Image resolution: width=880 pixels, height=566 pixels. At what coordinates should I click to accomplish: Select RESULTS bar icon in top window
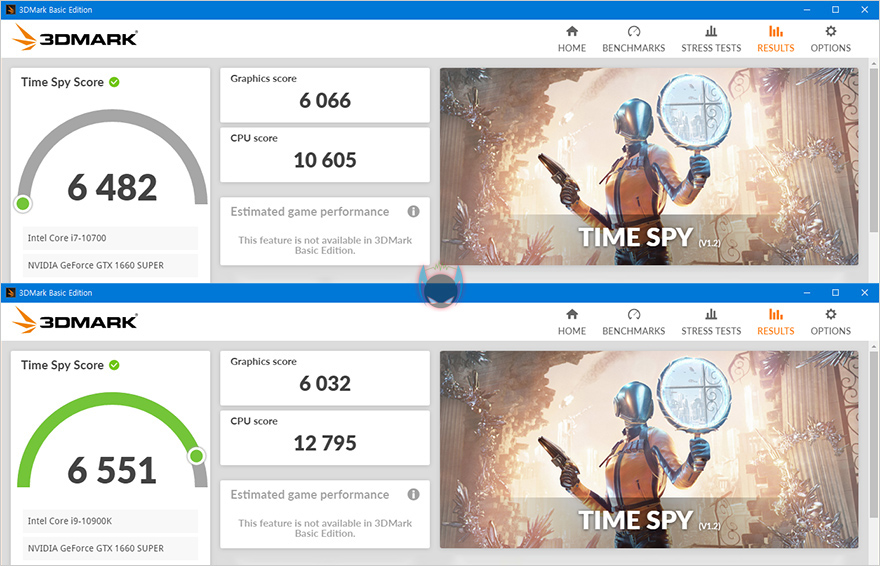coord(776,31)
